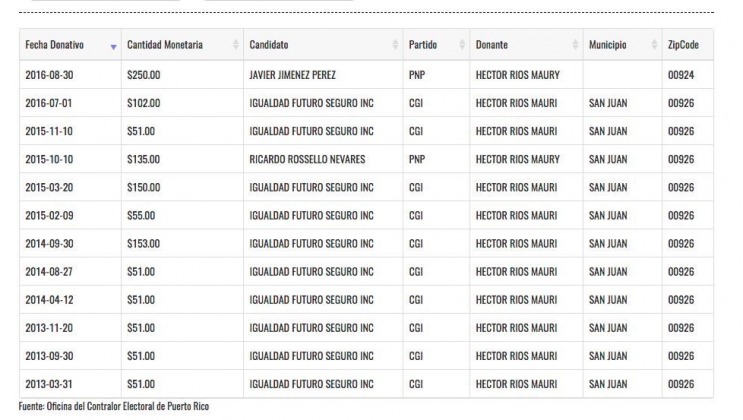Select the 2013-03-31 date cell
Viewport: 743px width, 420px height.
click(x=70, y=384)
